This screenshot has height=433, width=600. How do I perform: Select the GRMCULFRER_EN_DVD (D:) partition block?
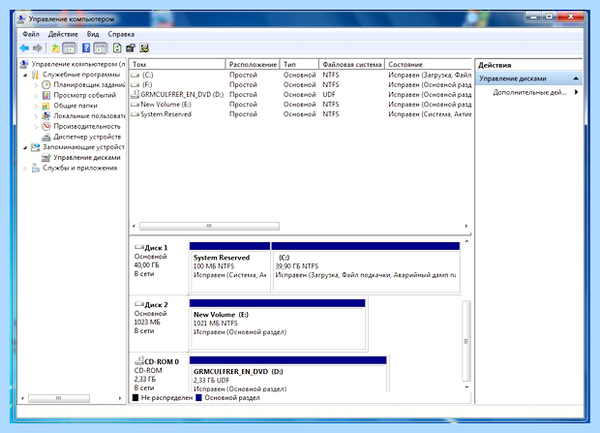288,374
